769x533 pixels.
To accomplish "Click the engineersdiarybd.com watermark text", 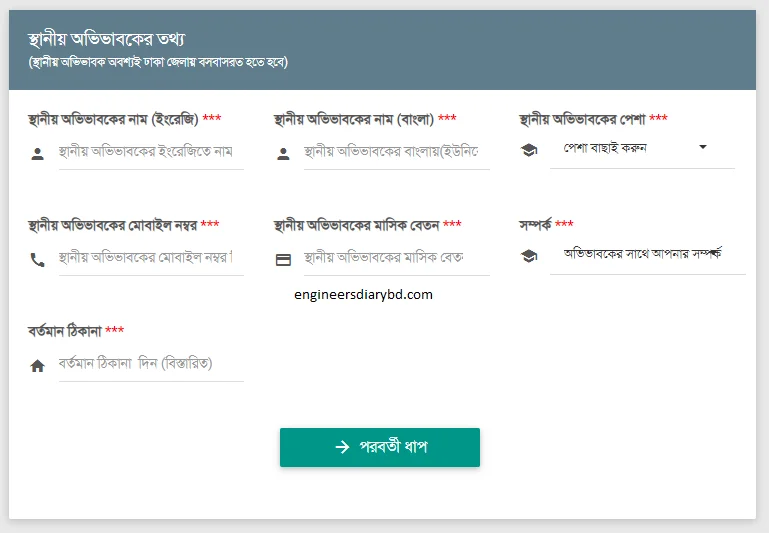I will (x=364, y=295).
